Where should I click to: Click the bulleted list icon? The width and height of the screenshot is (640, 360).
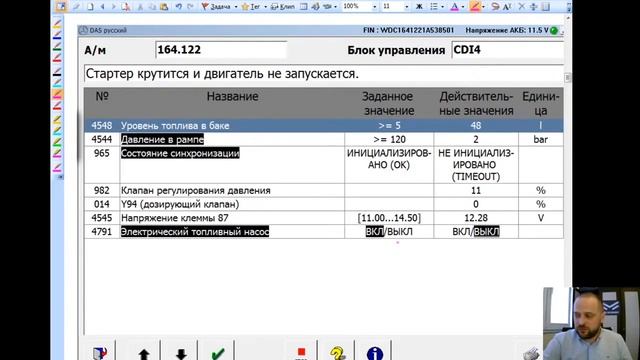(x=434, y=7)
